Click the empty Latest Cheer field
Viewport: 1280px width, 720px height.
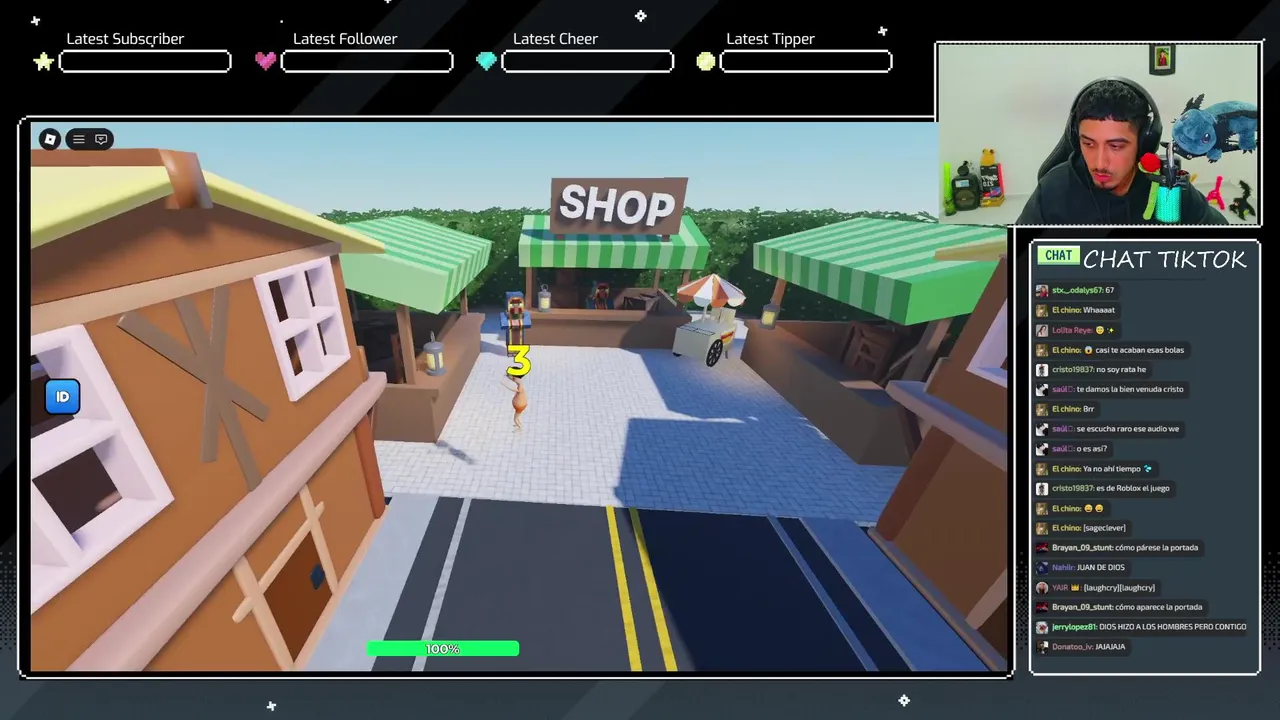pyautogui.click(x=587, y=62)
